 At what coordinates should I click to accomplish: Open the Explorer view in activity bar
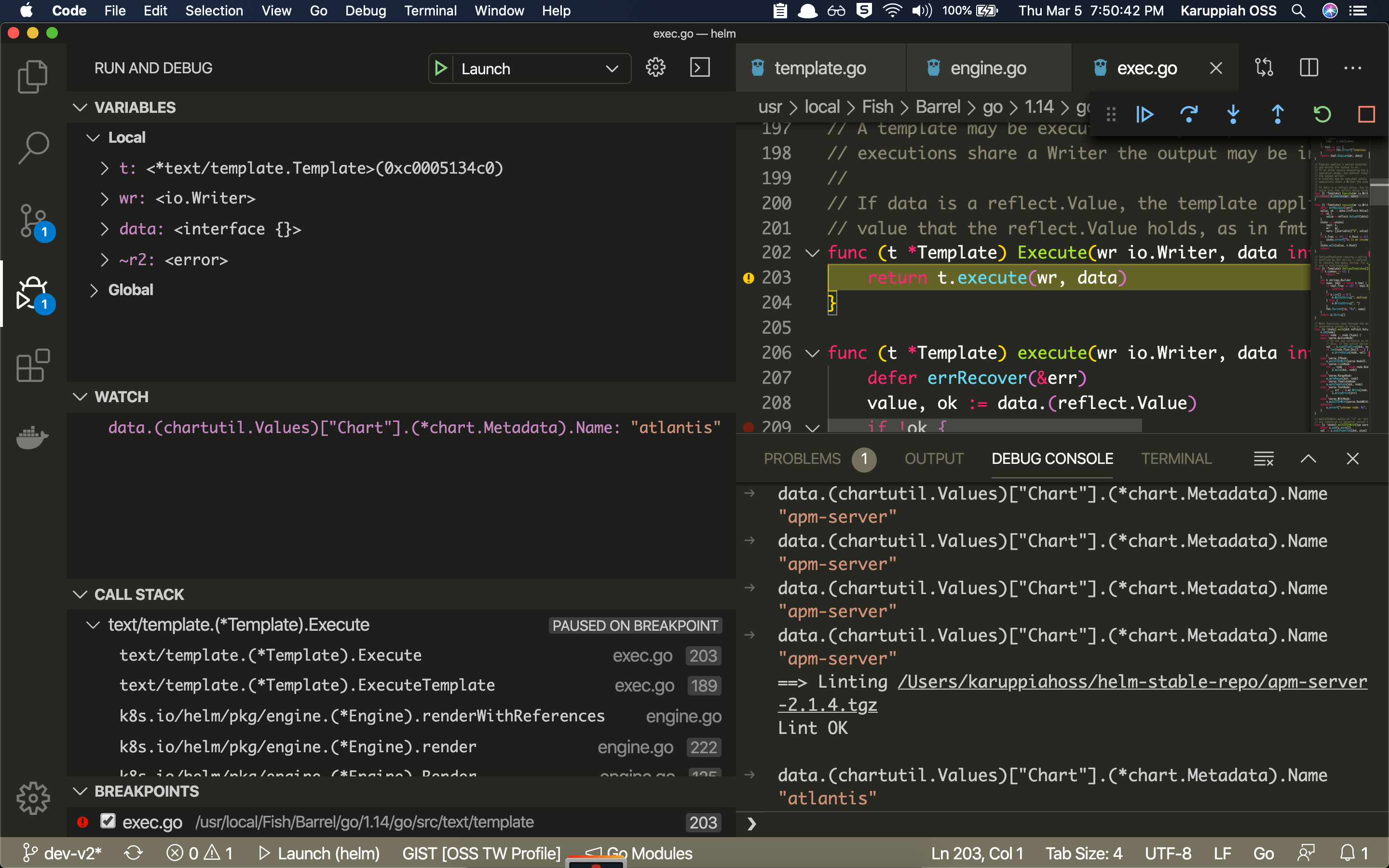click(33, 76)
